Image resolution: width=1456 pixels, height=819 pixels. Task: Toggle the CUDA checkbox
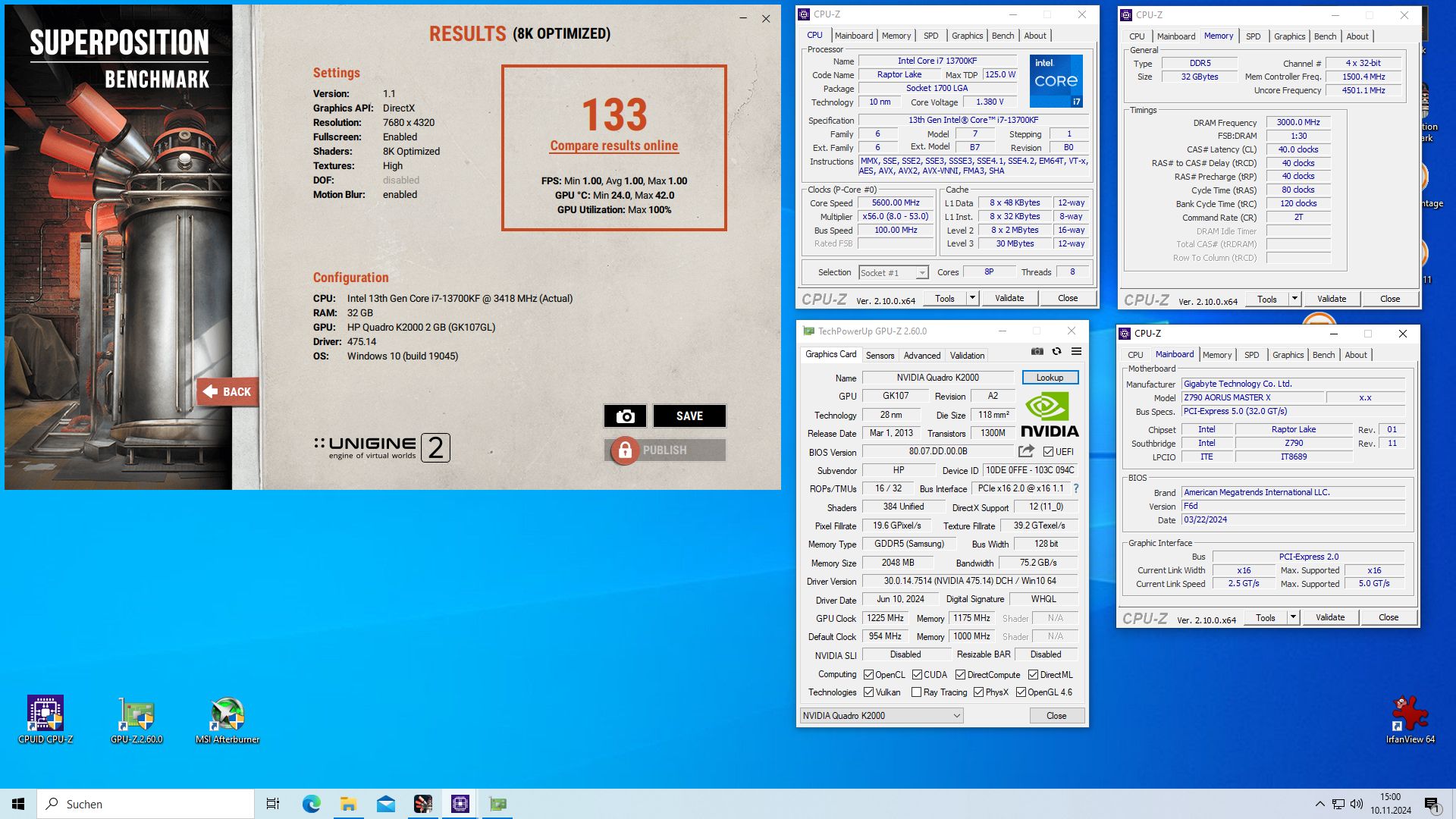click(917, 674)
